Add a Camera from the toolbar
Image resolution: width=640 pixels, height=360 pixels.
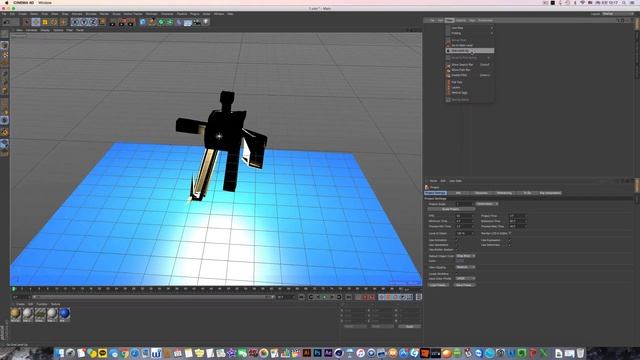[197, 22]
